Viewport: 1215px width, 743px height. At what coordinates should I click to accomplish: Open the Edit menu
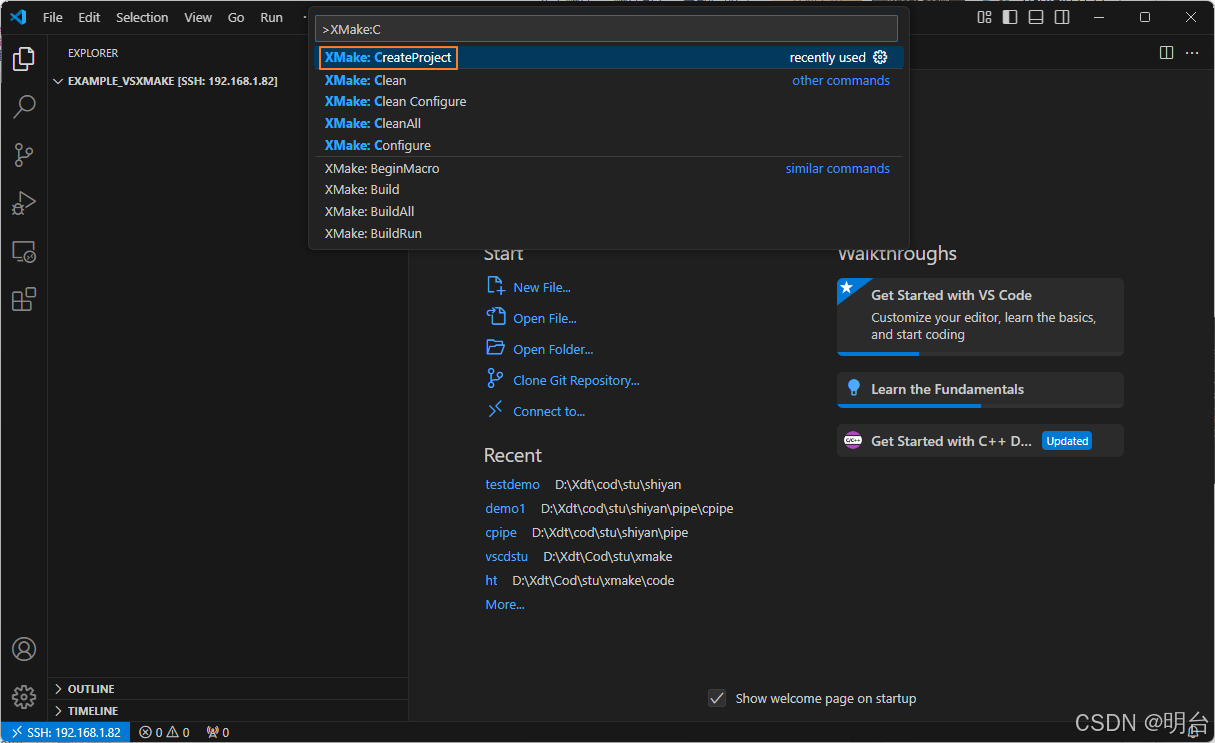[89, 17]
